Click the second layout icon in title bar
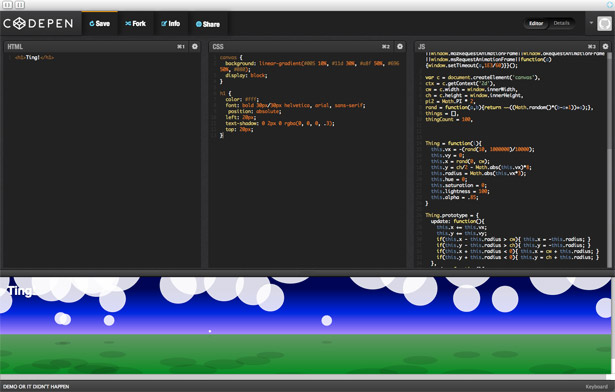The height and width of the screenshot is (392, 615). 20,5
